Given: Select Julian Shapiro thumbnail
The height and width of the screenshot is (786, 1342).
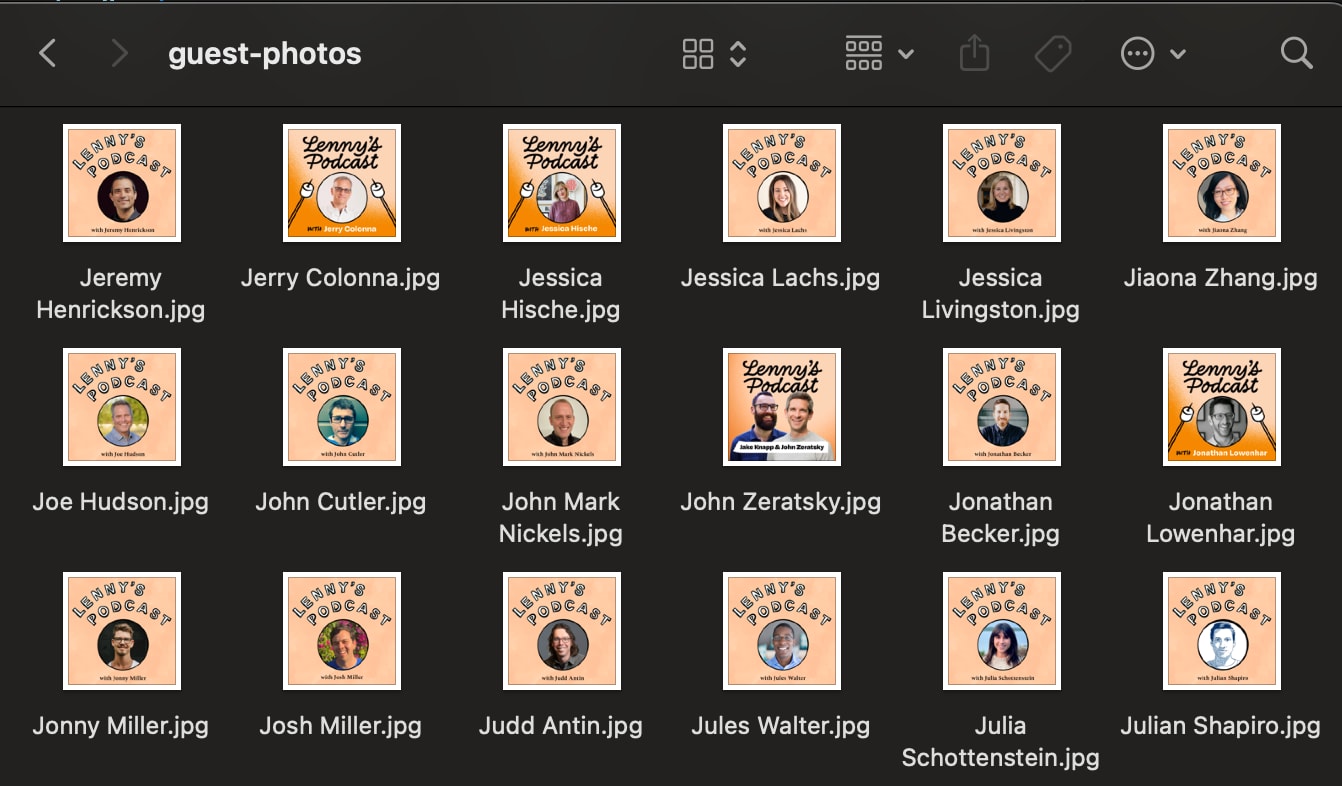Looking at the screenshot, I should (1222, 631).
